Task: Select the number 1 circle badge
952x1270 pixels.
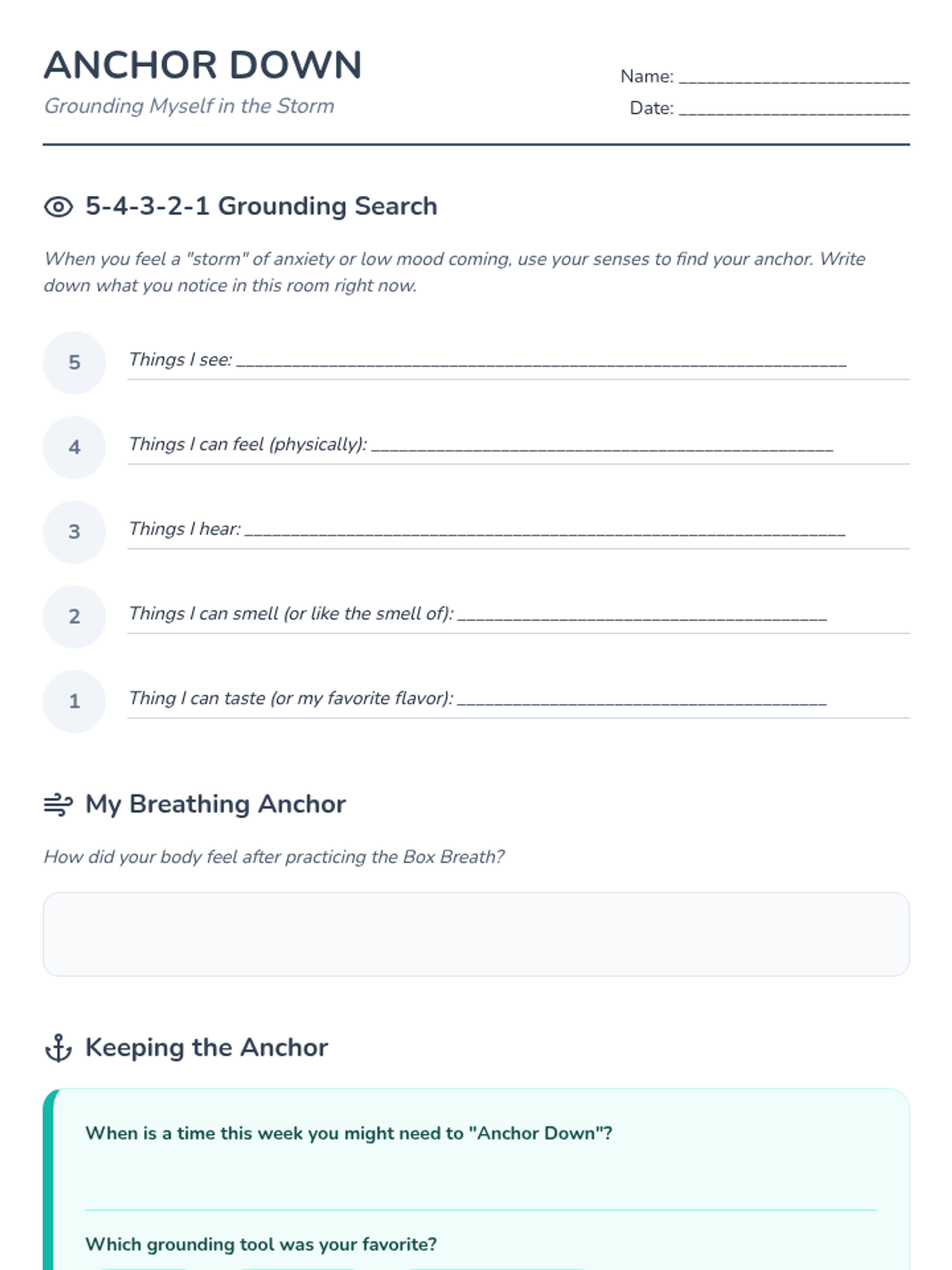Action: (x=74, y=702)
